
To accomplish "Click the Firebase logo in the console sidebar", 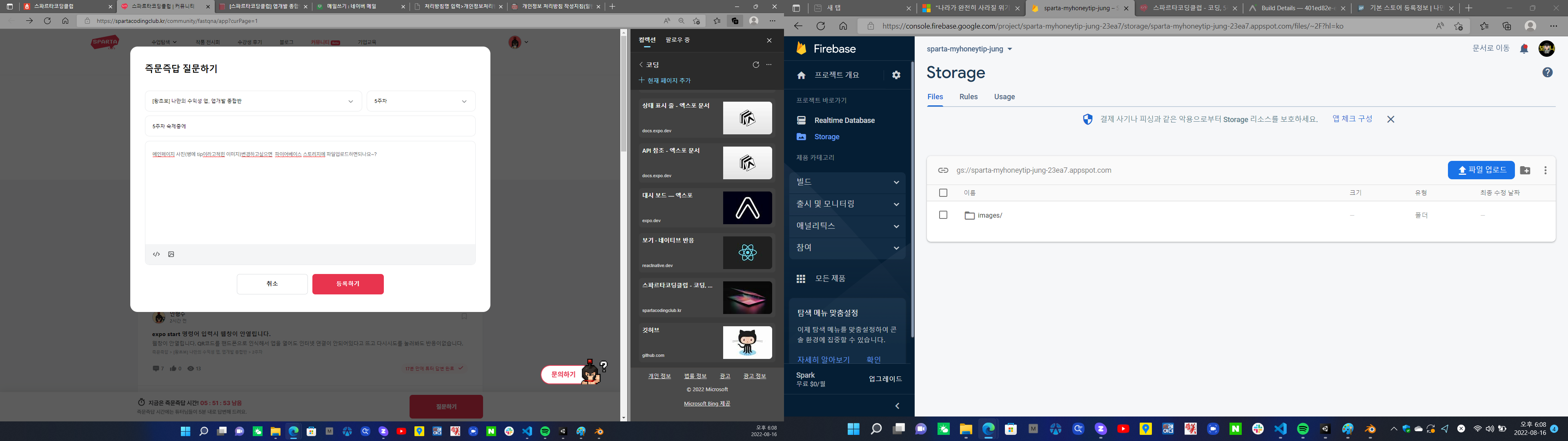I will pyautogui.click(x=826, y=49).
